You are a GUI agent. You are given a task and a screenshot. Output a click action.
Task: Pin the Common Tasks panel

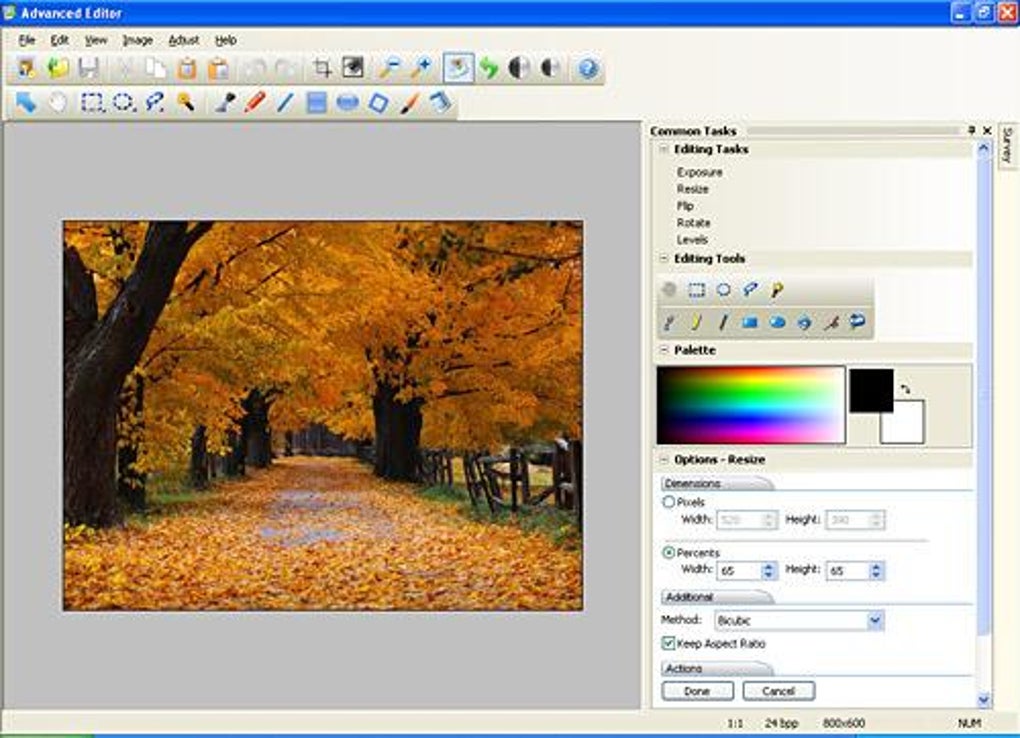(971, 130)
